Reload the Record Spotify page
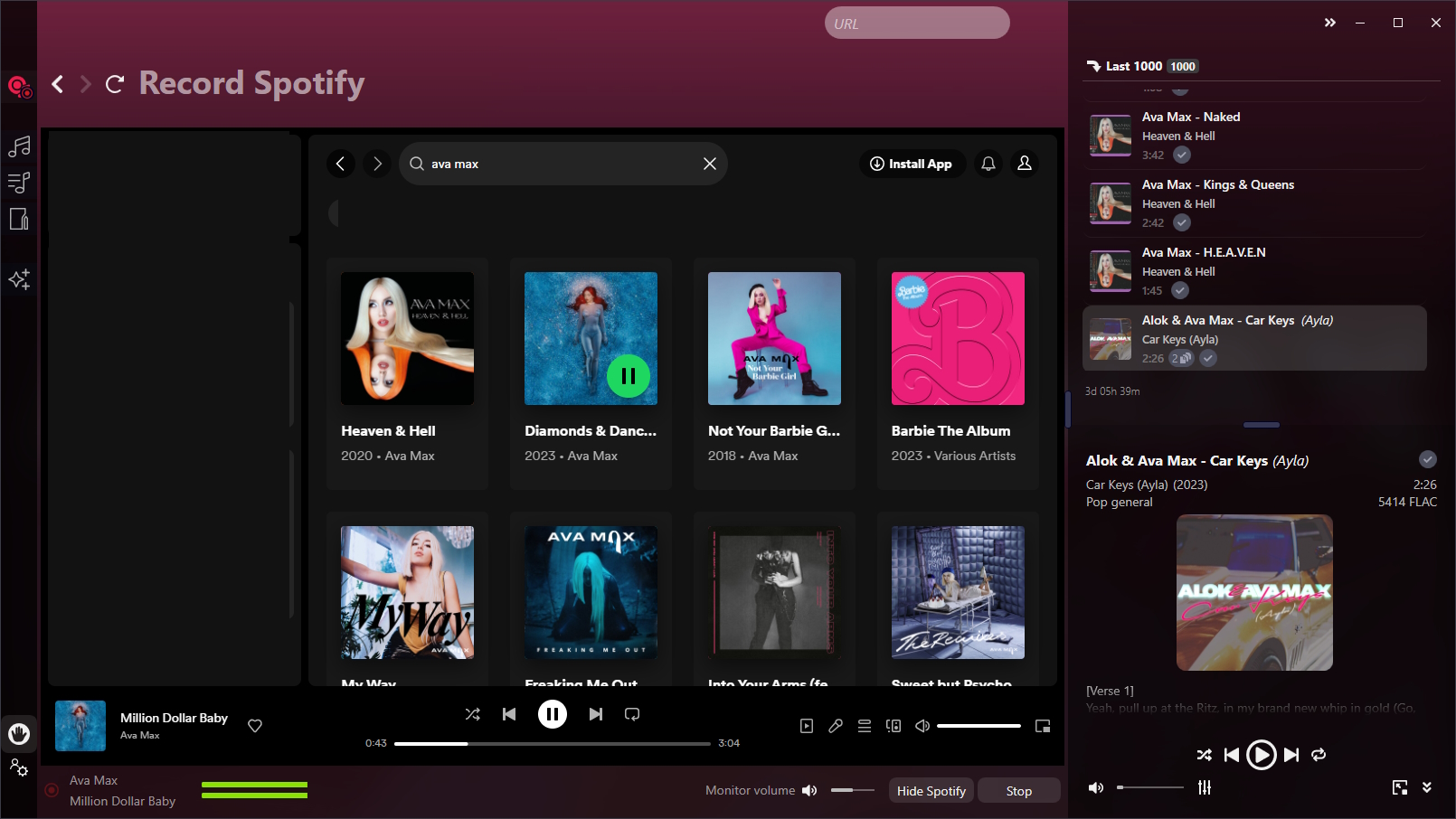Screen dimensions: 1456x819 [x=115, y=84]
